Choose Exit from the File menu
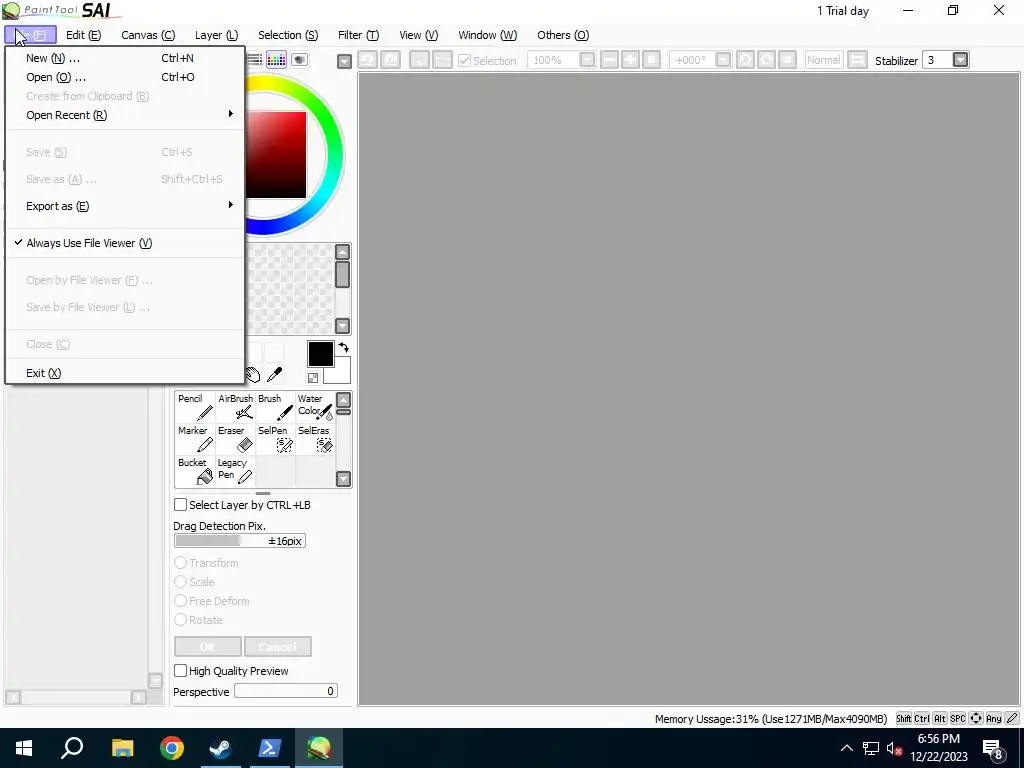The image size is (1024, 768). point(125,373)
